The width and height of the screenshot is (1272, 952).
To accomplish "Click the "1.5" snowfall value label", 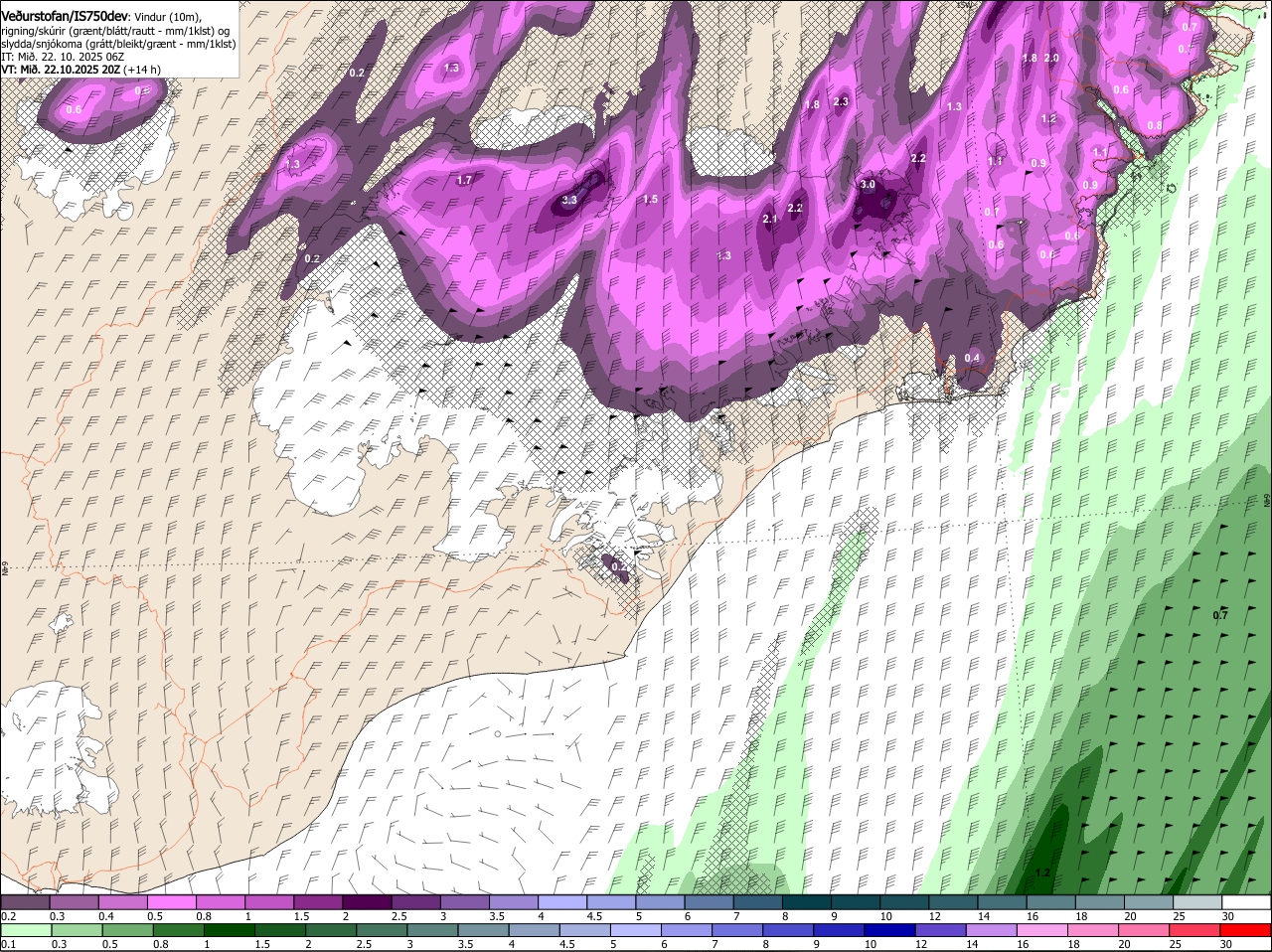I will [x=650, y=200].
